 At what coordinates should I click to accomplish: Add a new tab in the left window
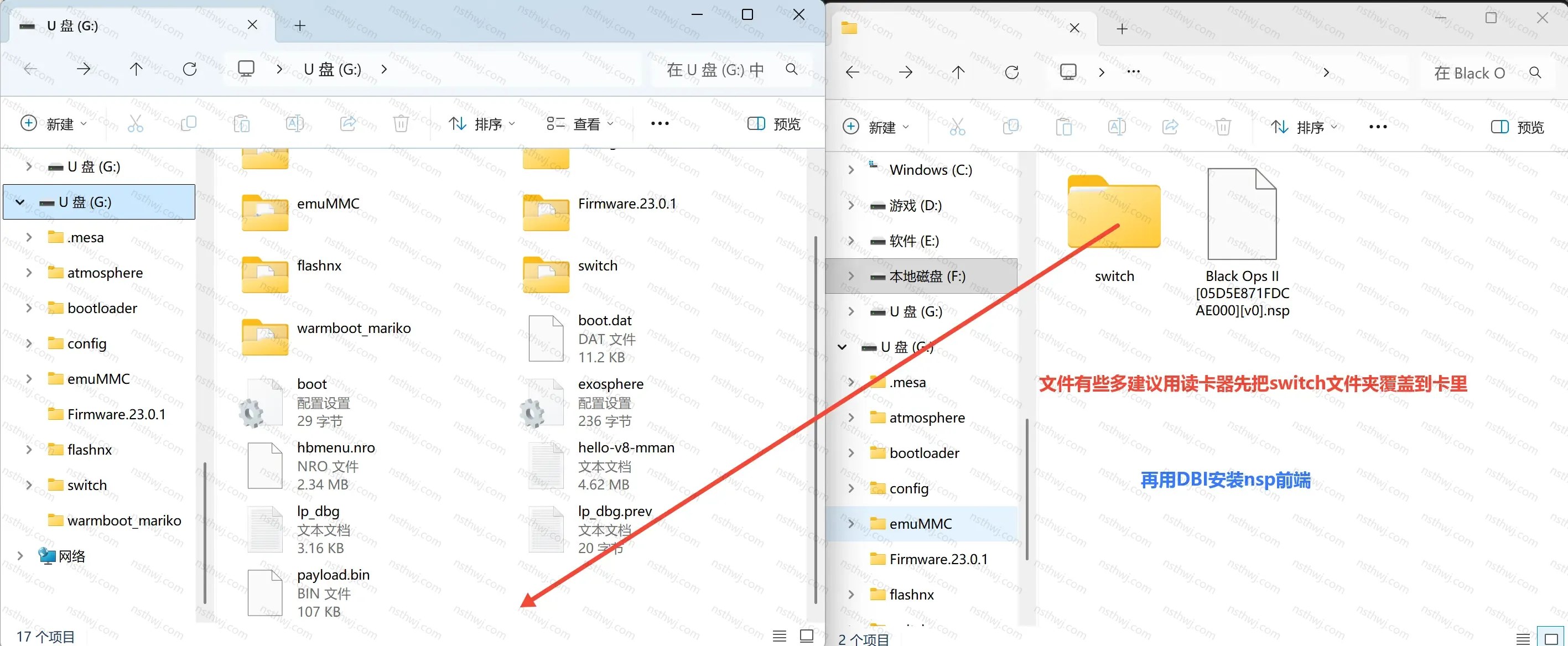(299, 25)
